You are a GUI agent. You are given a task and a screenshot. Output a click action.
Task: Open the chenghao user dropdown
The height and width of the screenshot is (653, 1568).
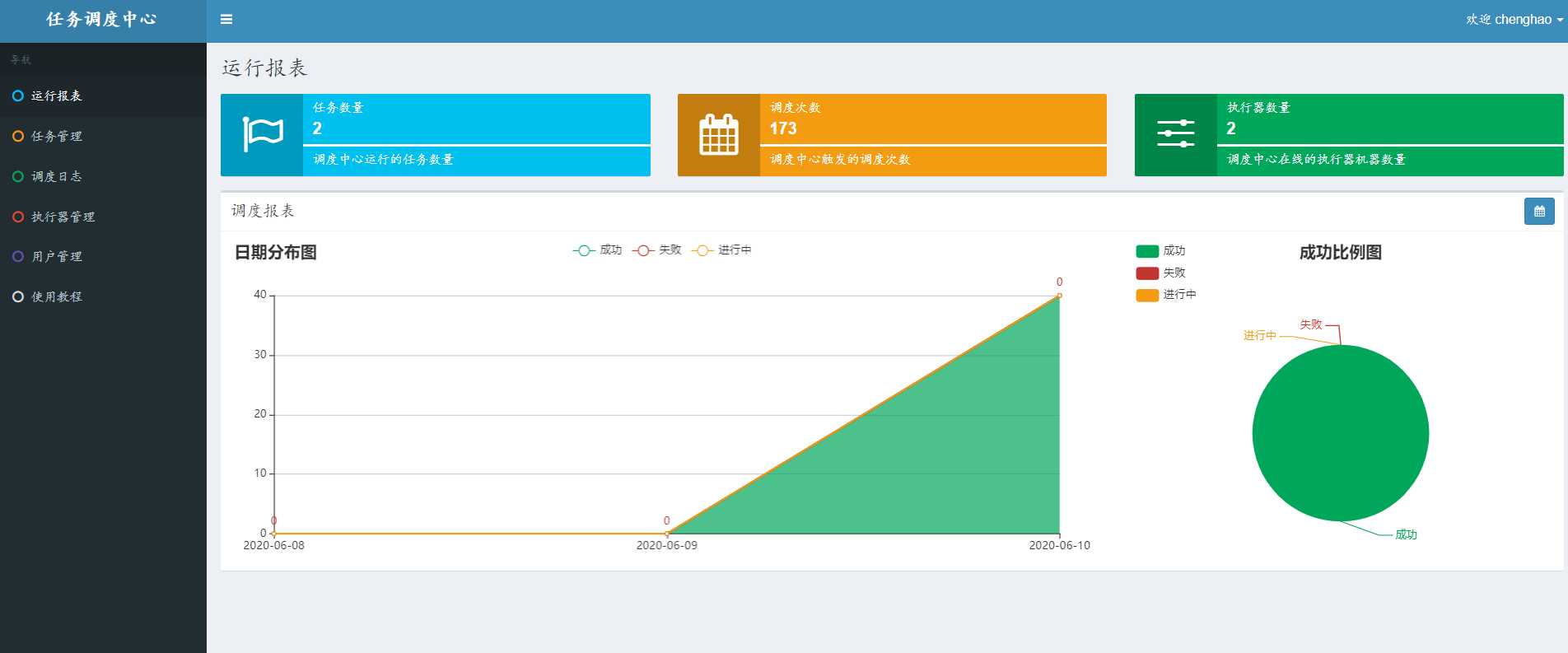1514,19
